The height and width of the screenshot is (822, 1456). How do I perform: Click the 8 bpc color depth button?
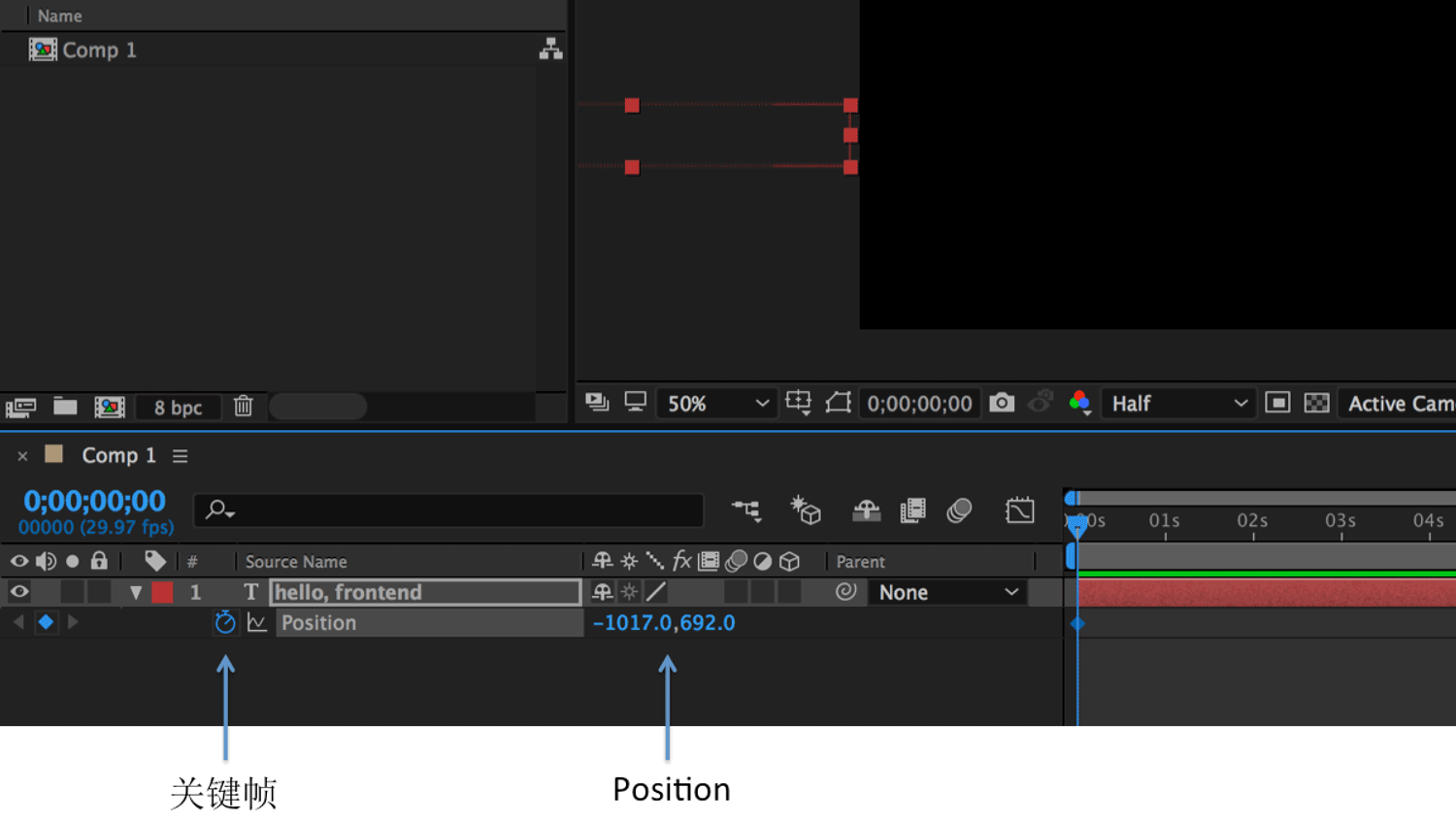coord(178,408)
